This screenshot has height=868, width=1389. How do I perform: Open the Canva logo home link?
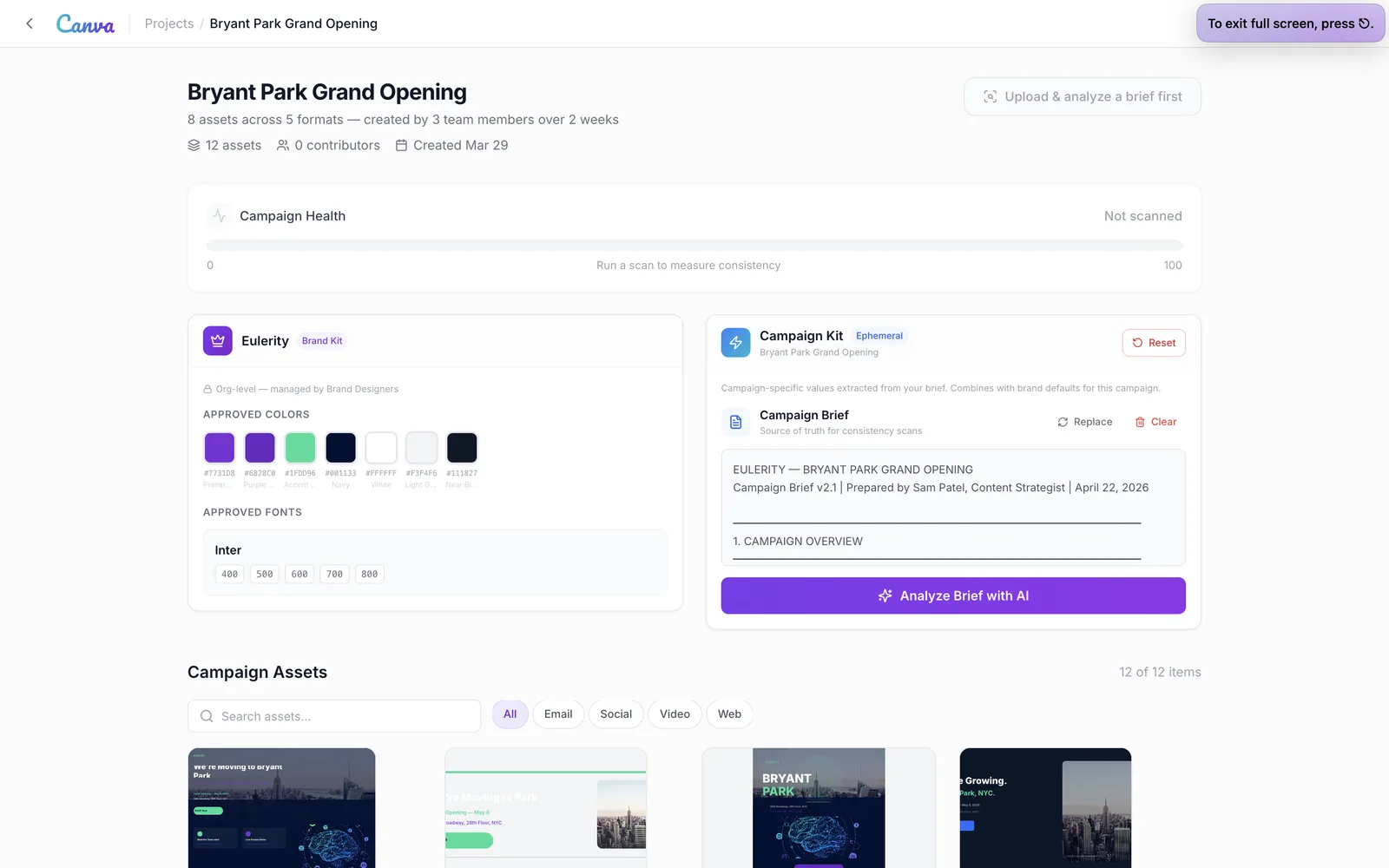point(85,23)
